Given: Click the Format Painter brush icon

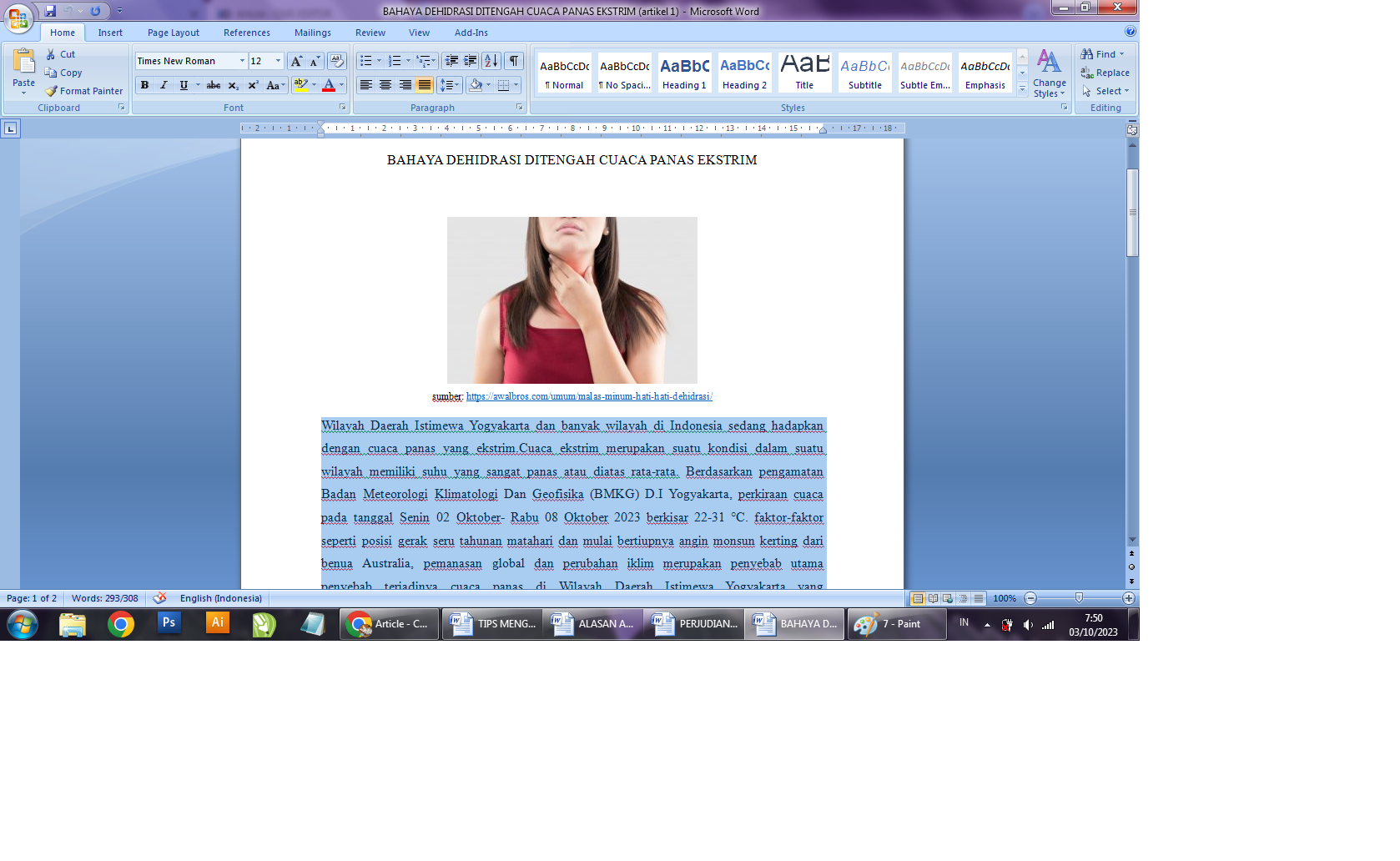Looking at the screenshot, I should (x=52, y=91).
